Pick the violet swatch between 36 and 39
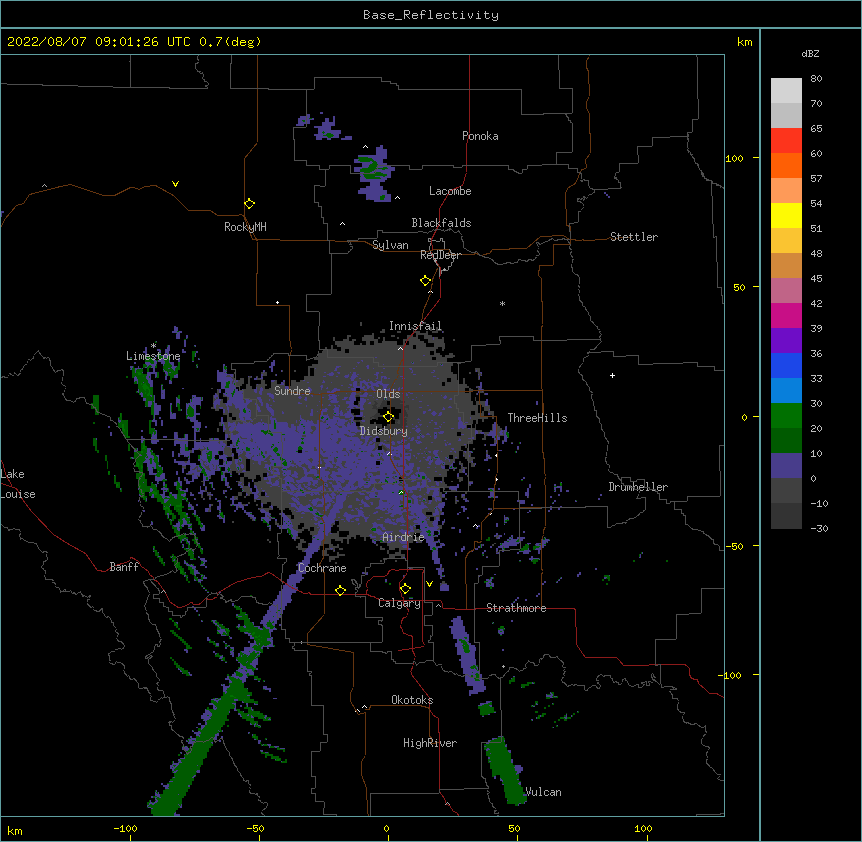Viewport: 862px width, 842px height. tap(786, 341)
